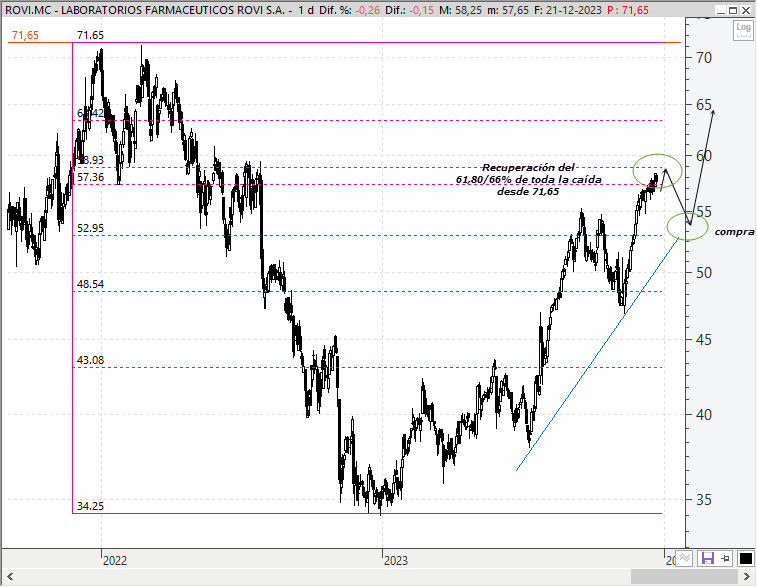Click the 65 price axis label
757x587 pixels.
click(704, 105)
